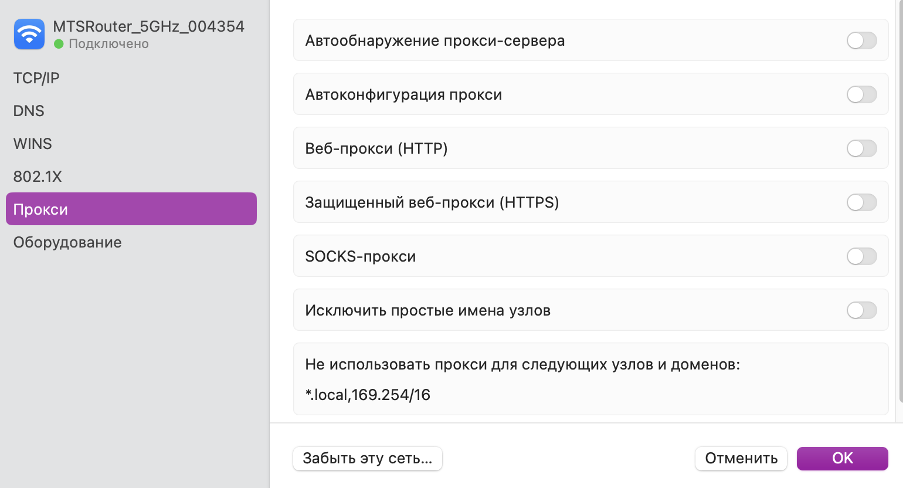
Task: Click the Не использовать прокси label
Action: [x=522, y=365]
